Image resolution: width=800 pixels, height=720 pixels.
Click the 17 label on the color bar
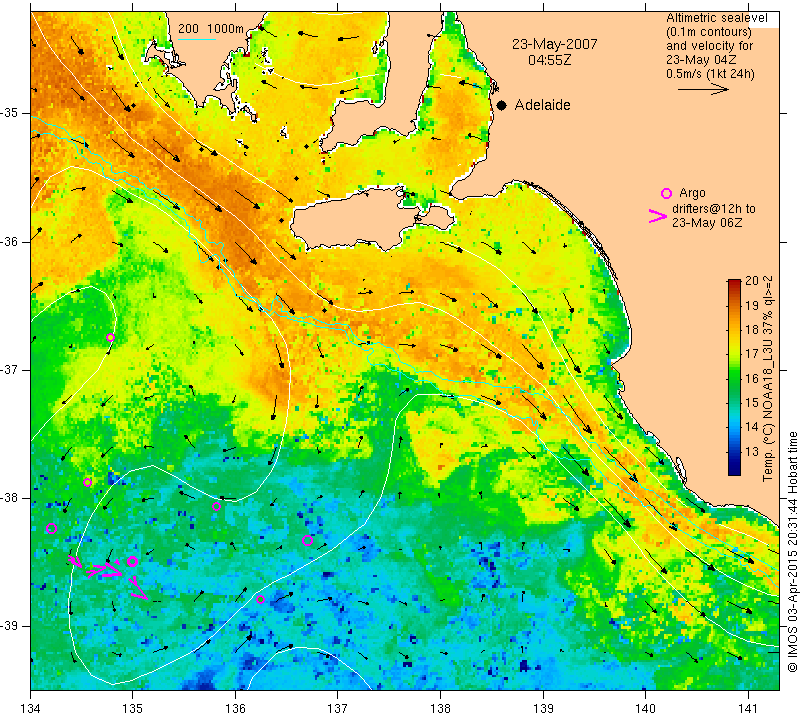(752, 354)
